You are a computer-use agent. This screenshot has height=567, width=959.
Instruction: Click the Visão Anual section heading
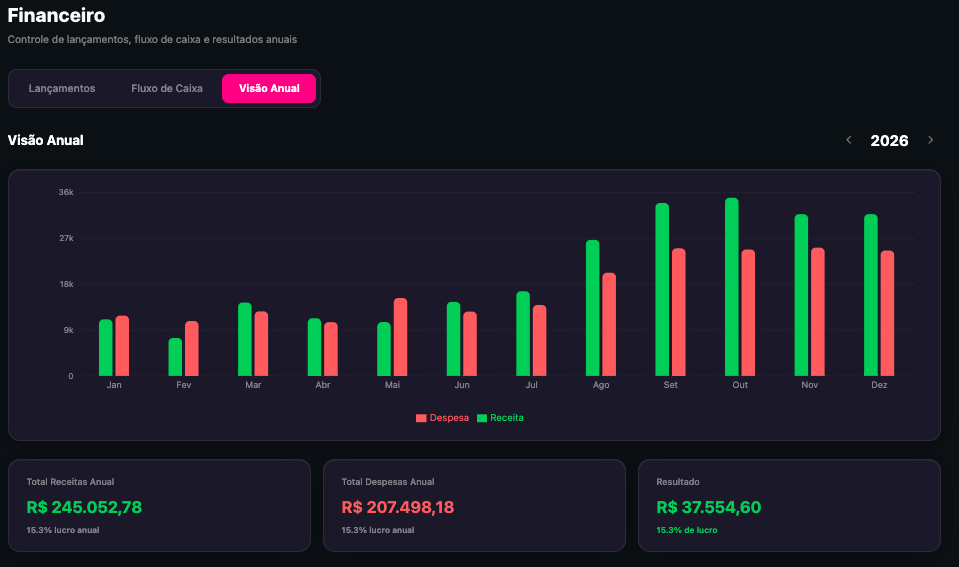(x=45, y=140)
